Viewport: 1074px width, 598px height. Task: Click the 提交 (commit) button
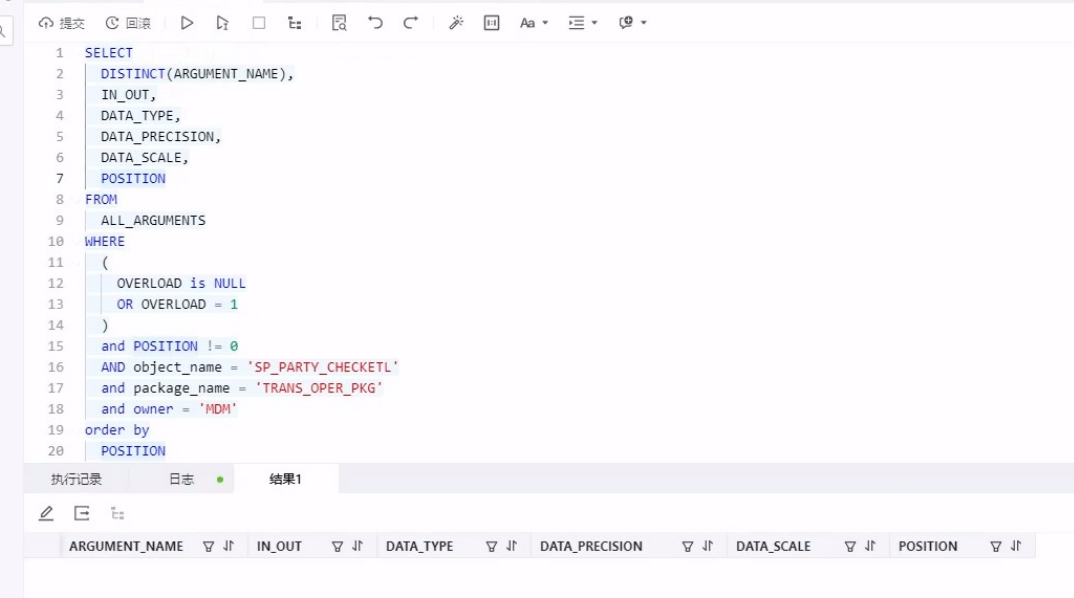pyautogui.click(x=62, y=23)
